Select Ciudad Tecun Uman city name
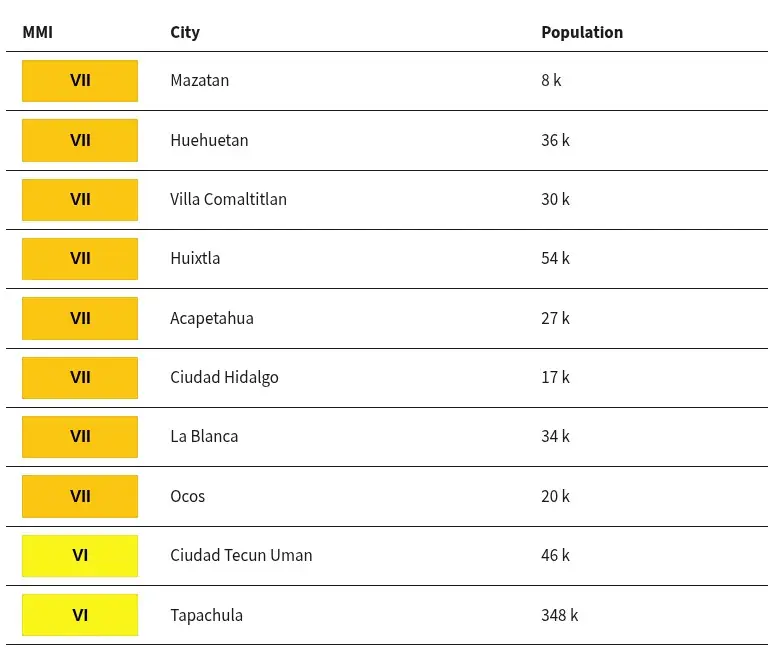The image size is (773, 661). [x=241, y=556]
